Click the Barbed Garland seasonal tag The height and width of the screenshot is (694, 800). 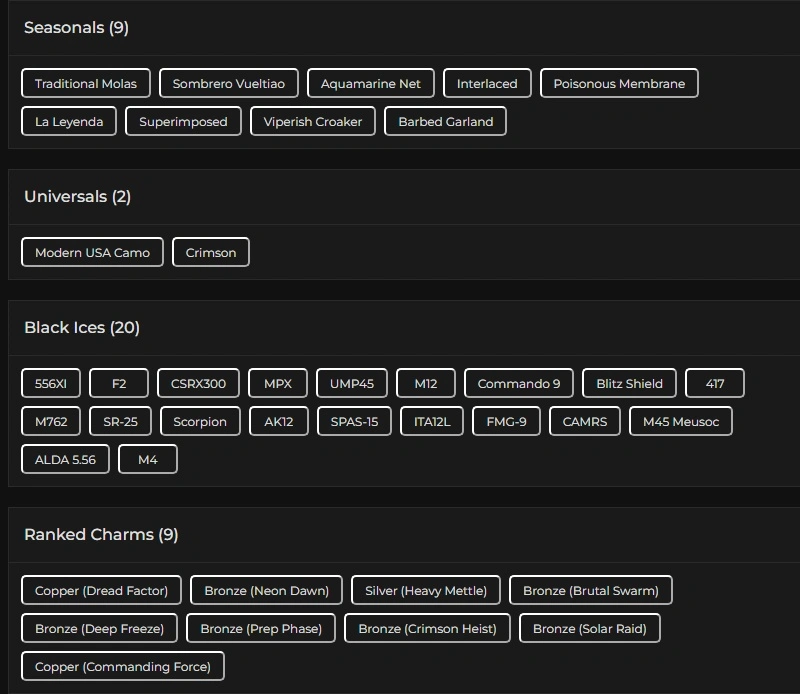point(446,122)
